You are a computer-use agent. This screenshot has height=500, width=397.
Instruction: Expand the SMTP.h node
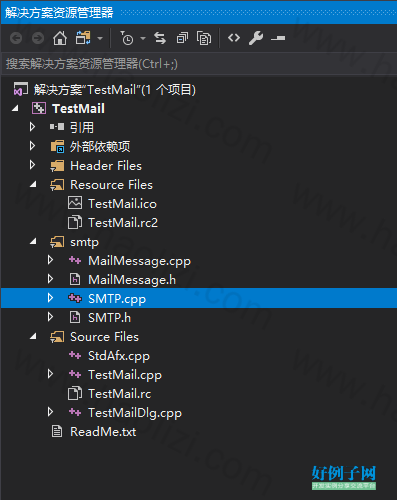click(50, 317)
